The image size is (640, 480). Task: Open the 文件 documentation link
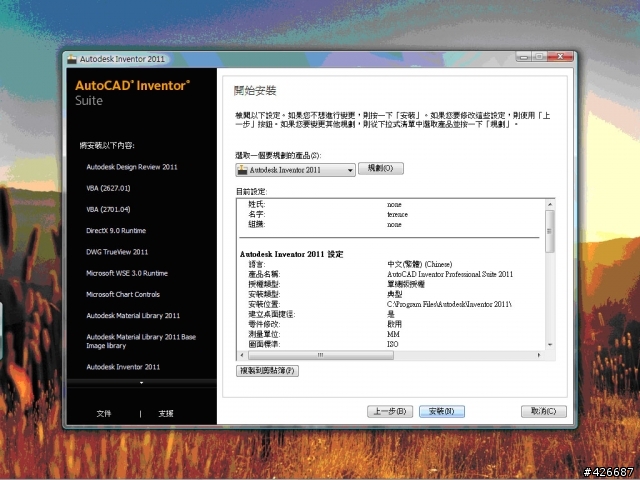(104, 413)
